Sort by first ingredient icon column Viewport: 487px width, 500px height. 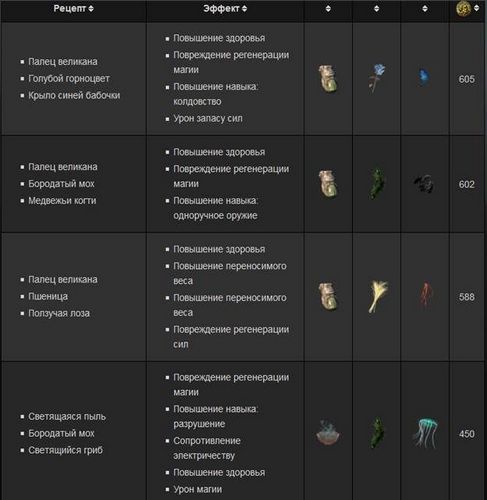pyautogui.click(x=328, y=9)
